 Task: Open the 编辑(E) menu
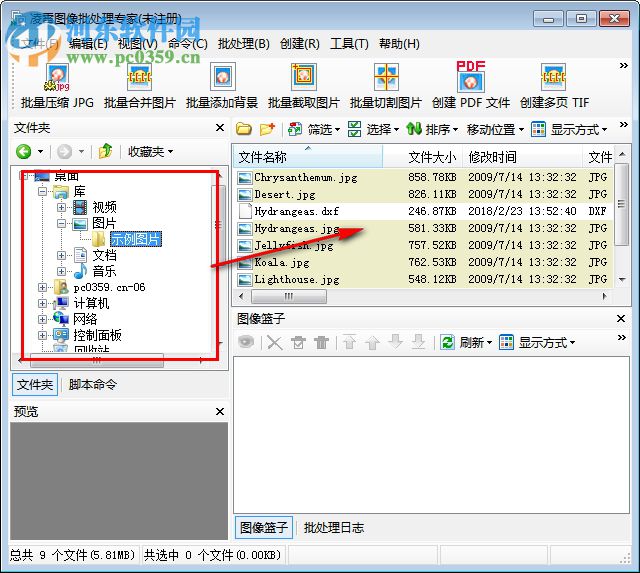click(x=88, y=44)
